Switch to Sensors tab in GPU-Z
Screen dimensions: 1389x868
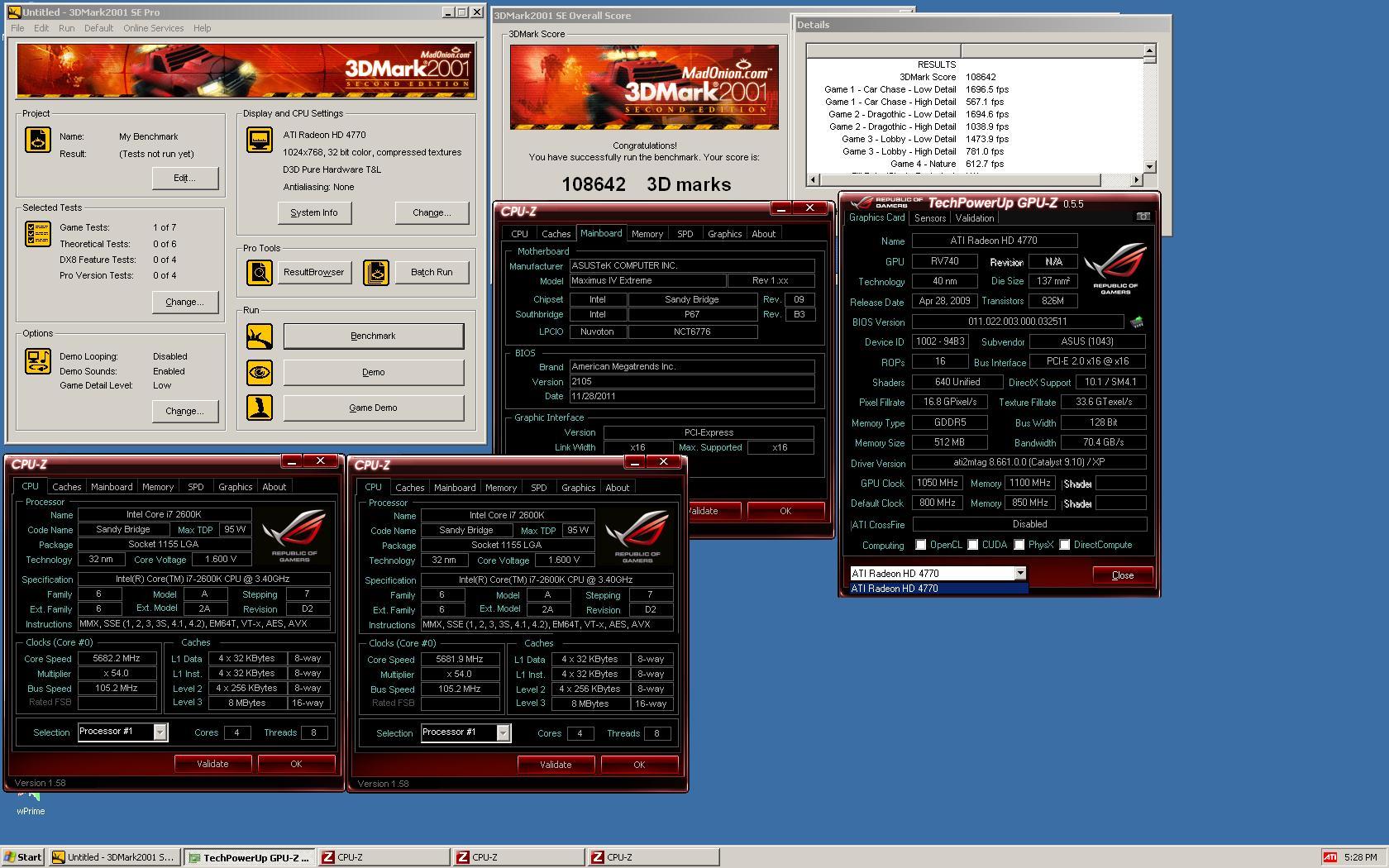929,218
